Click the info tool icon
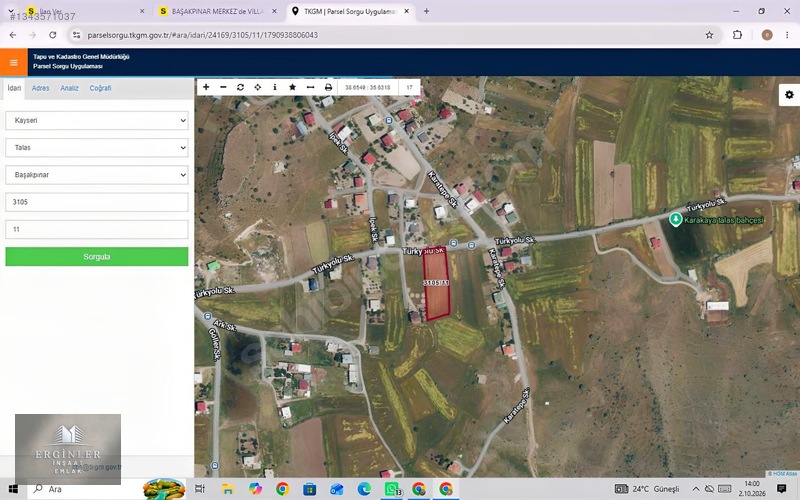800x500 pixels. pyautogui.click(x=275, y=87)
